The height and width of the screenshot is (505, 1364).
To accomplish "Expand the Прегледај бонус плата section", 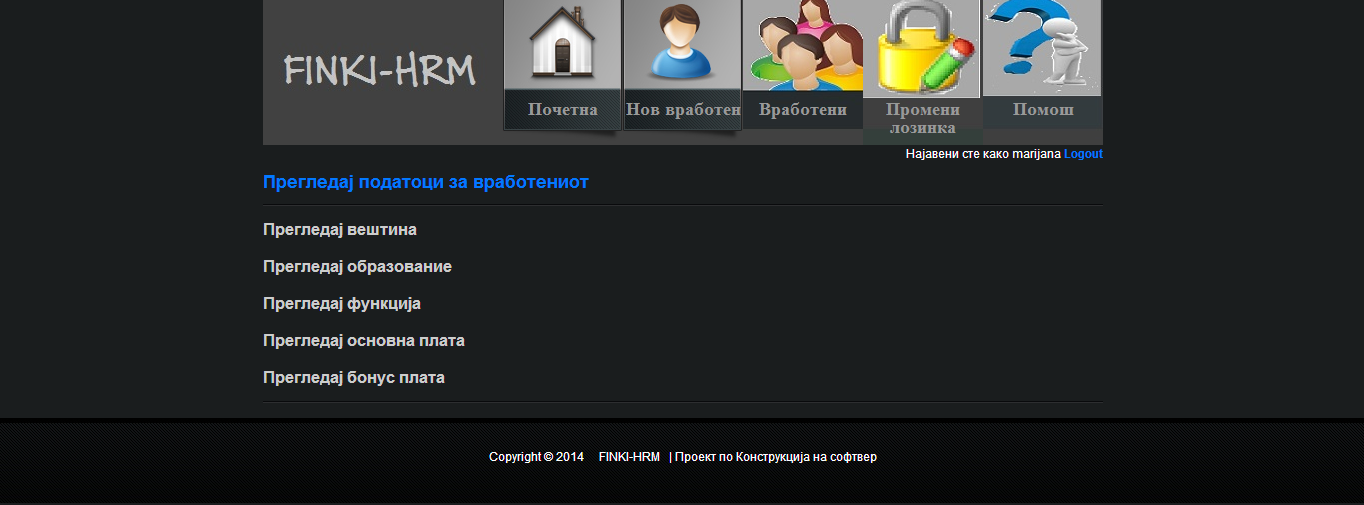I will coord(354,378).
